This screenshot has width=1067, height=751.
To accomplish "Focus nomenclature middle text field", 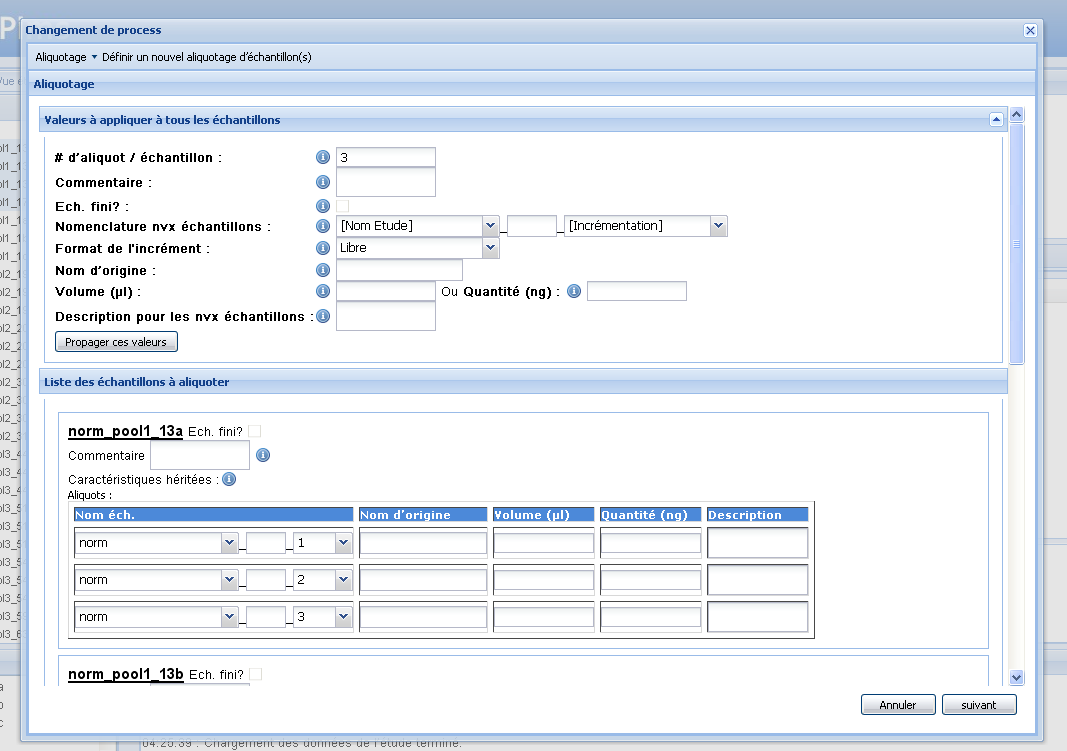I will tap(532, 226).
